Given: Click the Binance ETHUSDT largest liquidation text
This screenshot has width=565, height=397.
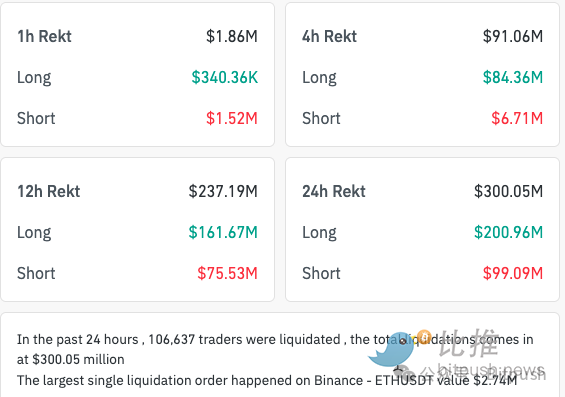Looking at the screenshot, I should tap(267, 380).
